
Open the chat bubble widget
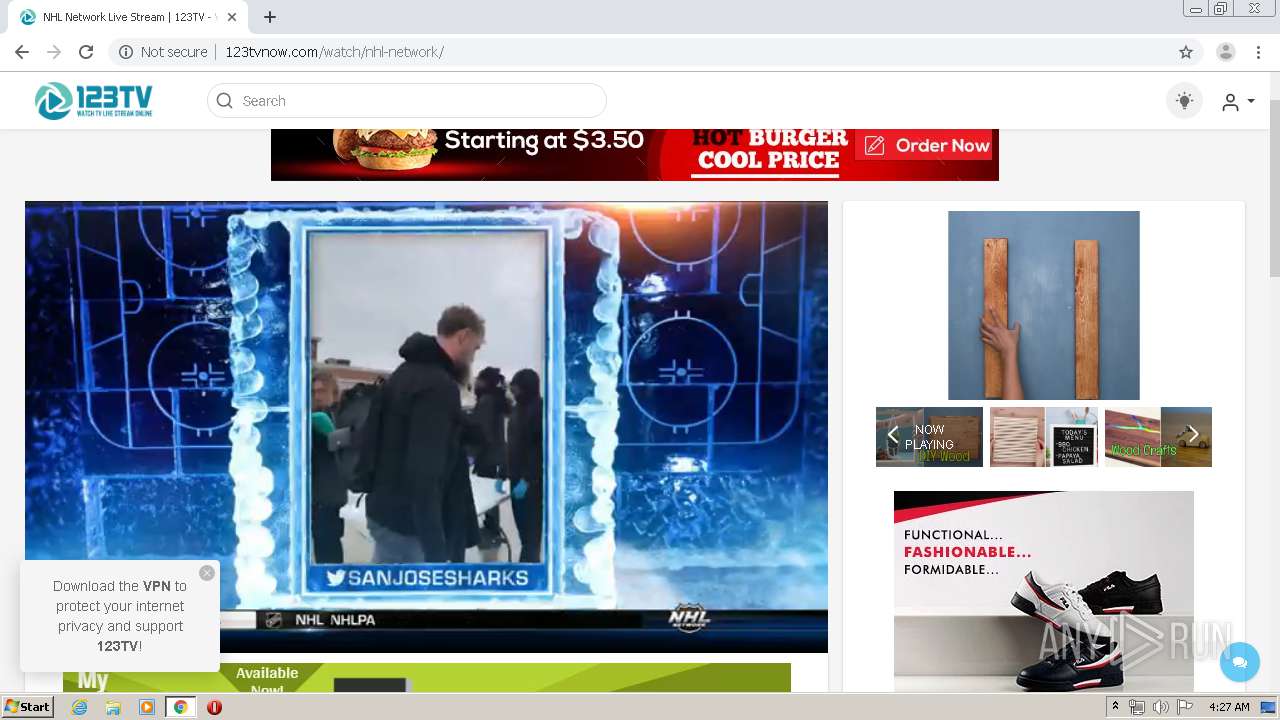[1240, 662]
